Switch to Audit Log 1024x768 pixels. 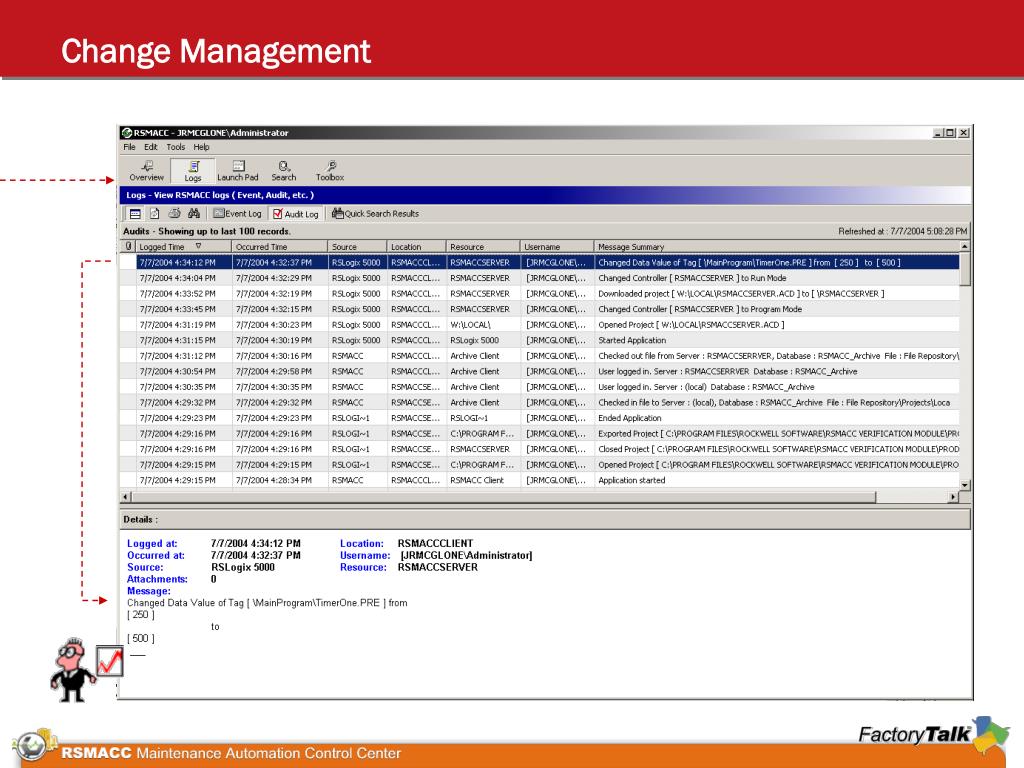click(x=296, y=214)
